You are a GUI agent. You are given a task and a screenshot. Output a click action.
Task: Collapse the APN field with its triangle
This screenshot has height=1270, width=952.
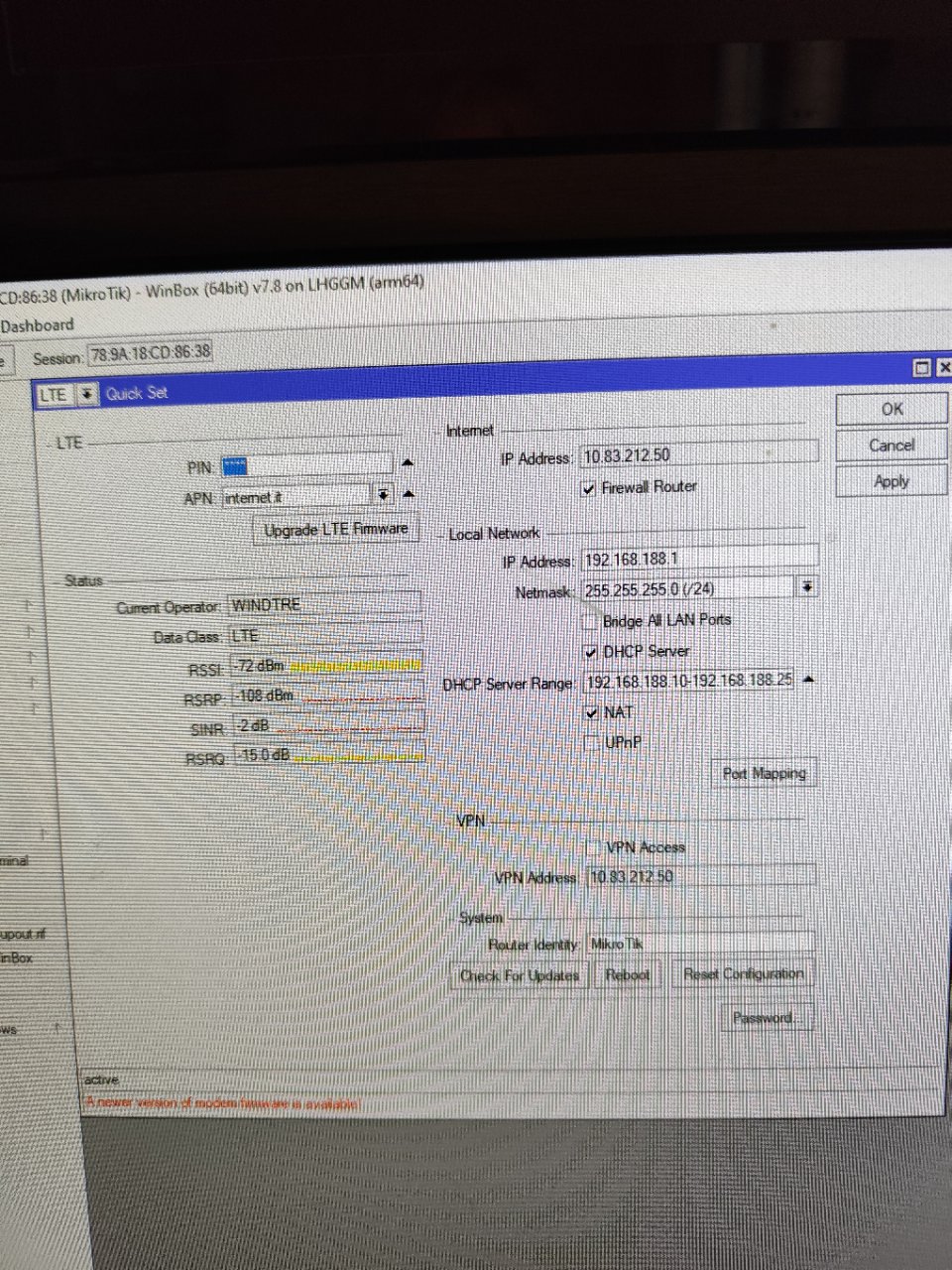coord(409,494)
